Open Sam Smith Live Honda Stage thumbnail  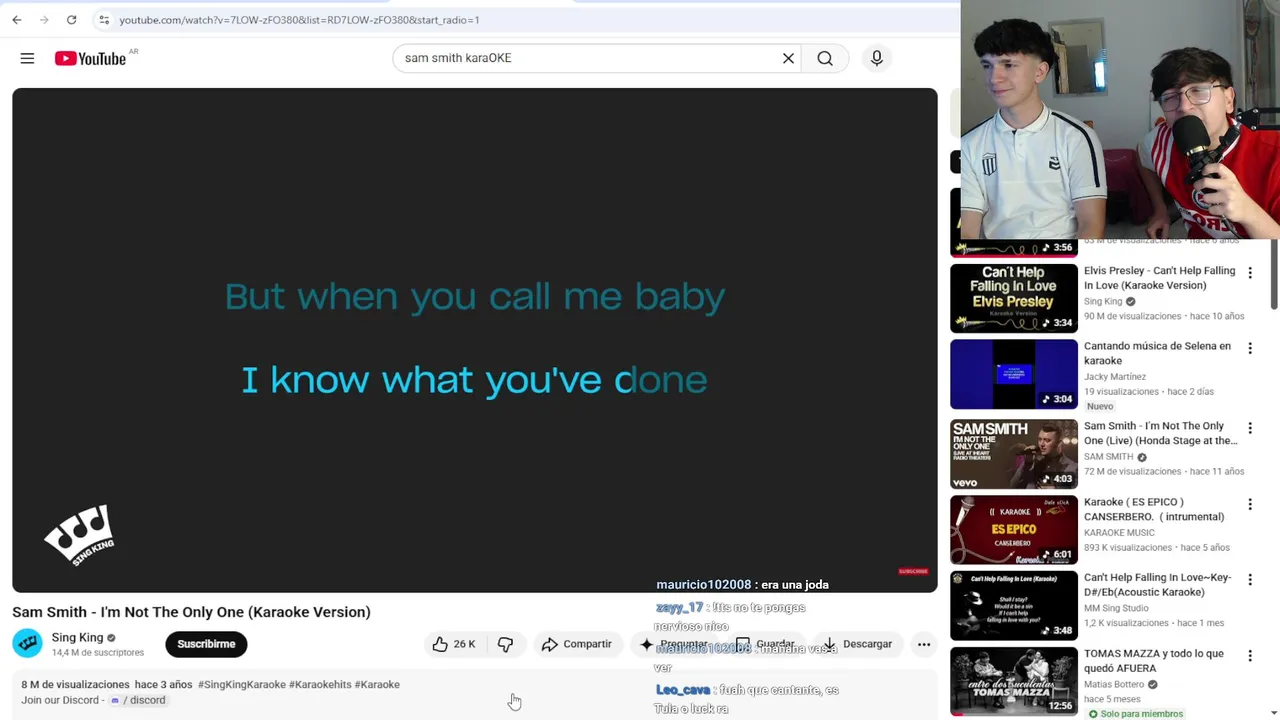[1014, 454]
